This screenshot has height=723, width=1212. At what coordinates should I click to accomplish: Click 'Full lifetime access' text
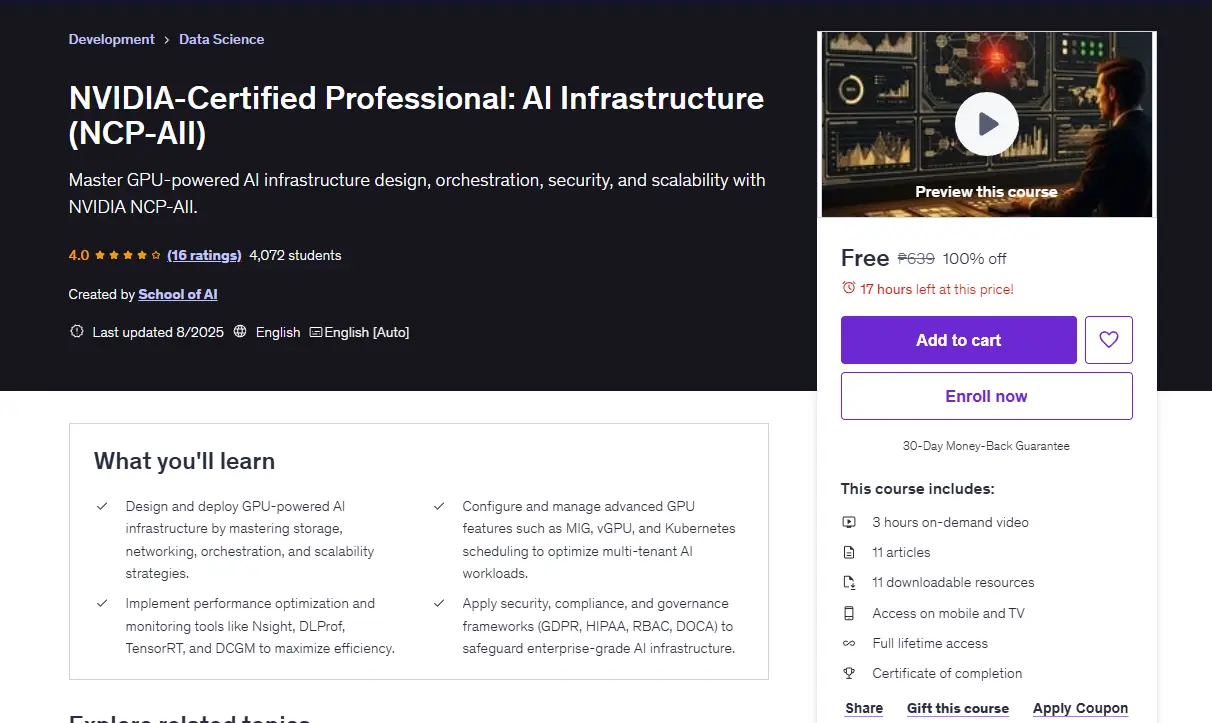(930, 643)
